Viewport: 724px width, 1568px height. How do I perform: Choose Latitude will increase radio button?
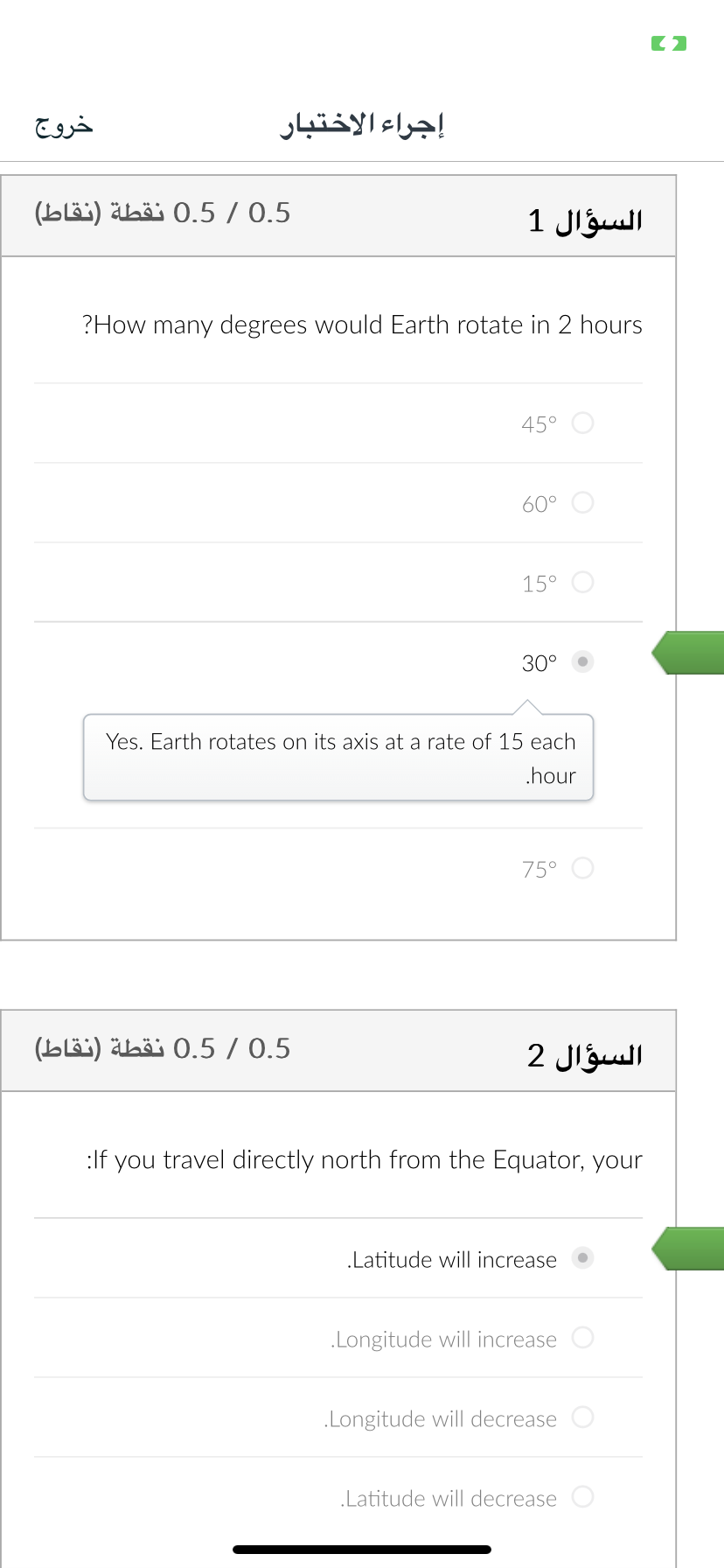tap(582, 1258)
